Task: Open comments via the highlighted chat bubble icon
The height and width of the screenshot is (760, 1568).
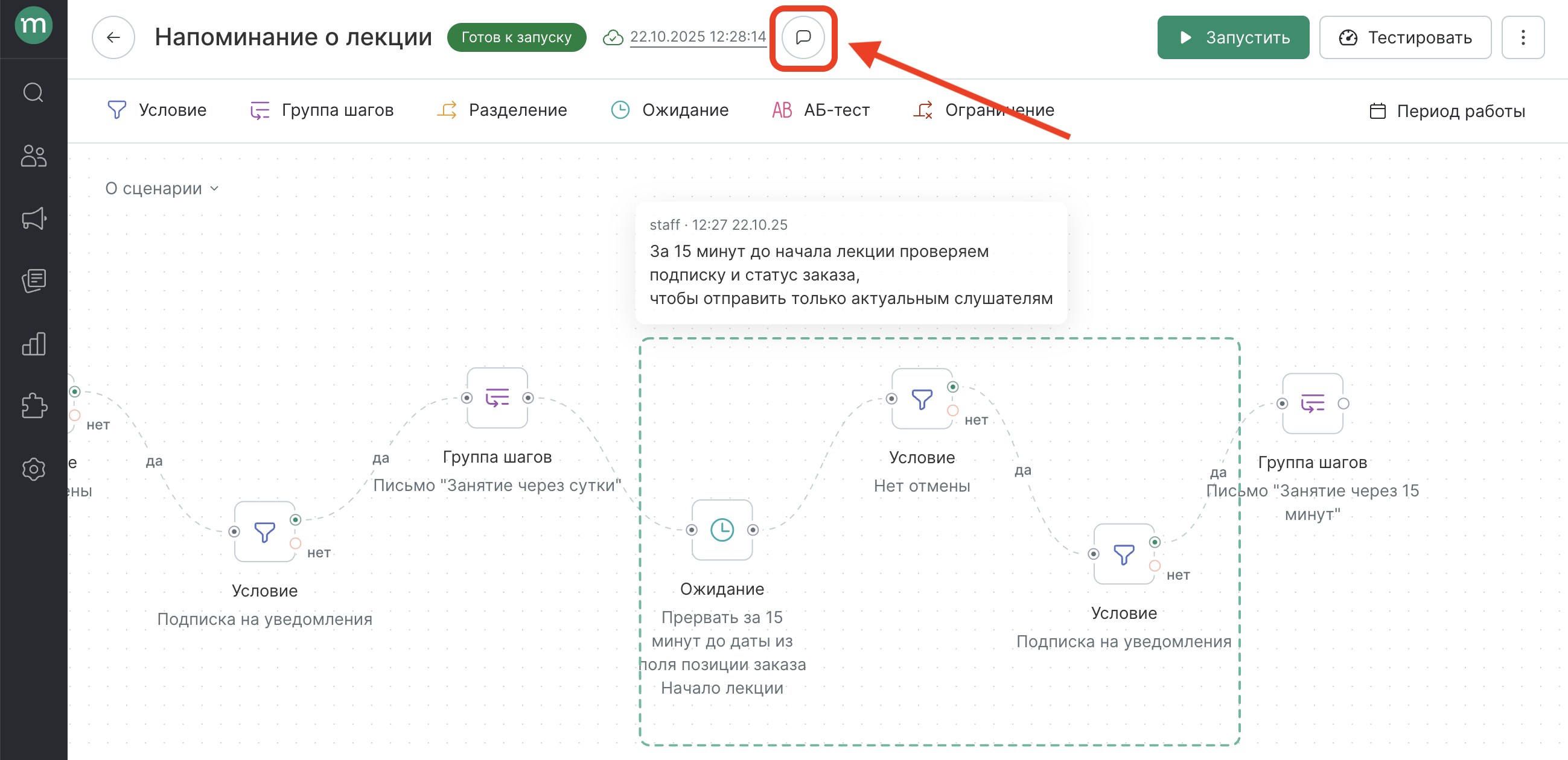Action: pyautogui.click(x=802, y=38)
